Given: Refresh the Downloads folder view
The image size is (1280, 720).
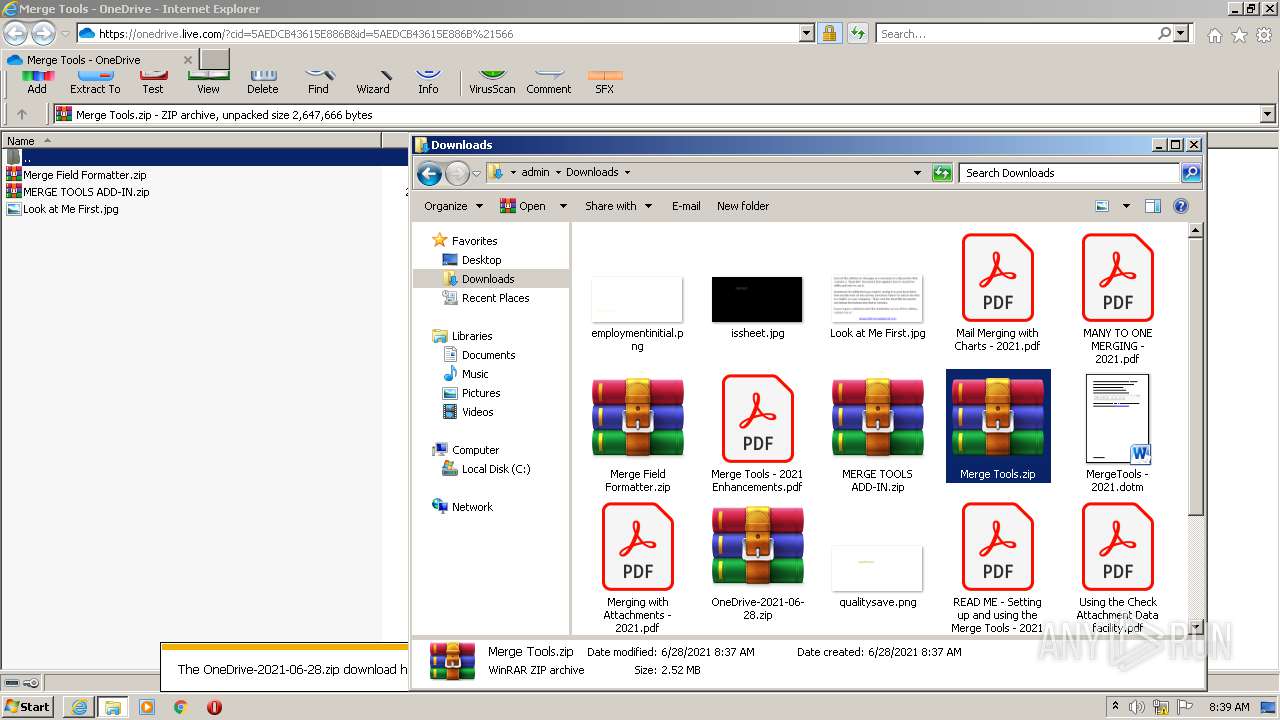Looking at the screenshot, I should pos(942,173).
